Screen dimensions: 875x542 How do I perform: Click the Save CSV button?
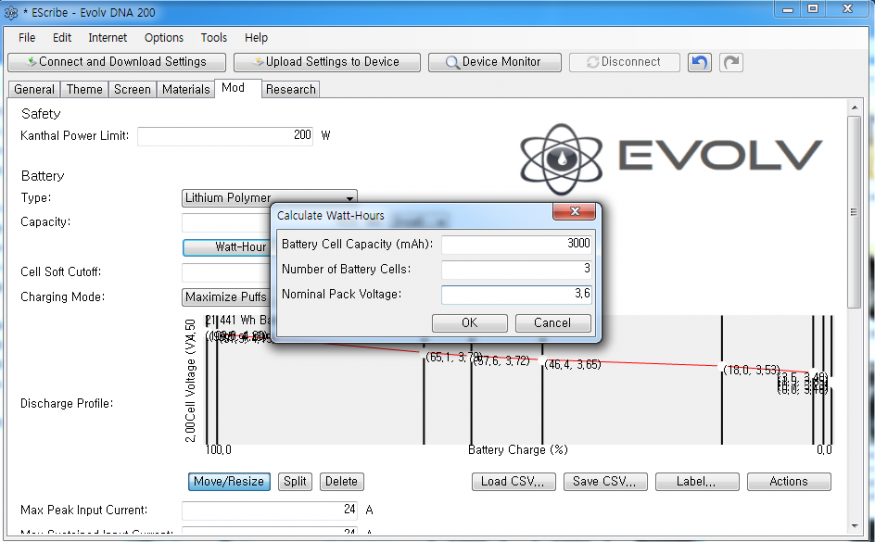point(605,481)
